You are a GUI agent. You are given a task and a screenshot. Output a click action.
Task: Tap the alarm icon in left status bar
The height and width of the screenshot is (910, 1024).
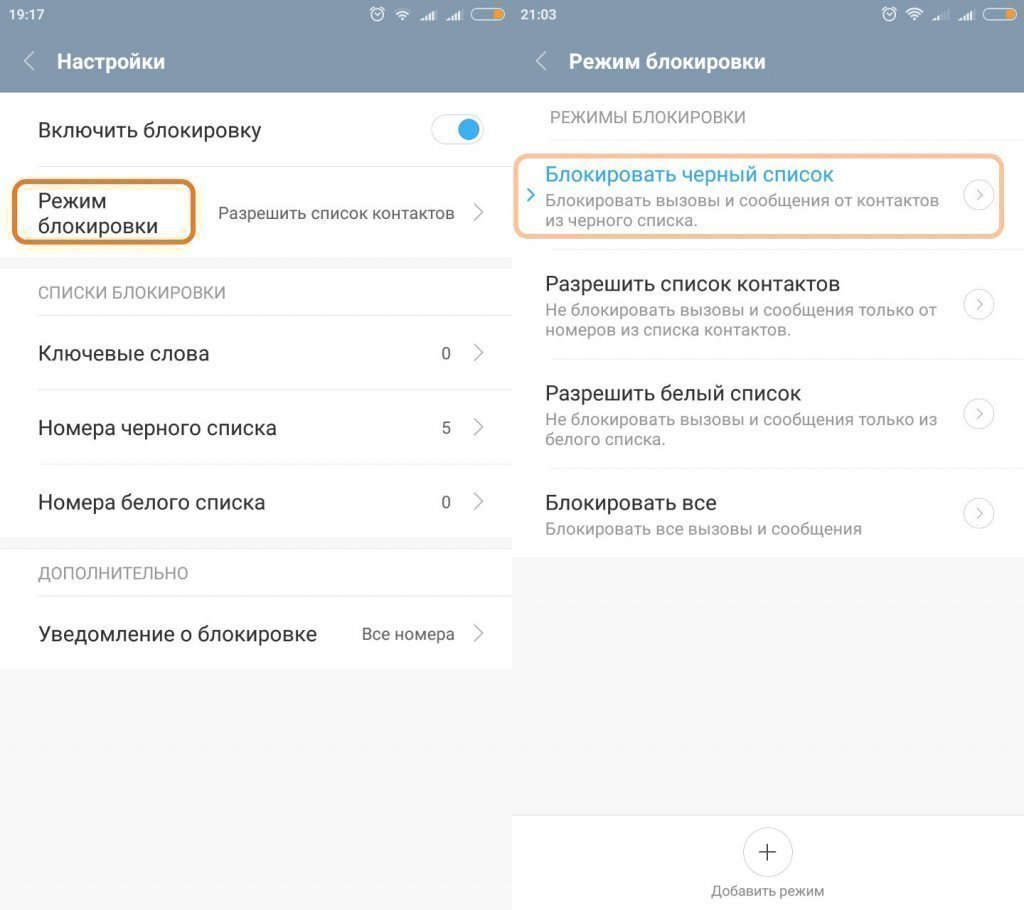377,14
